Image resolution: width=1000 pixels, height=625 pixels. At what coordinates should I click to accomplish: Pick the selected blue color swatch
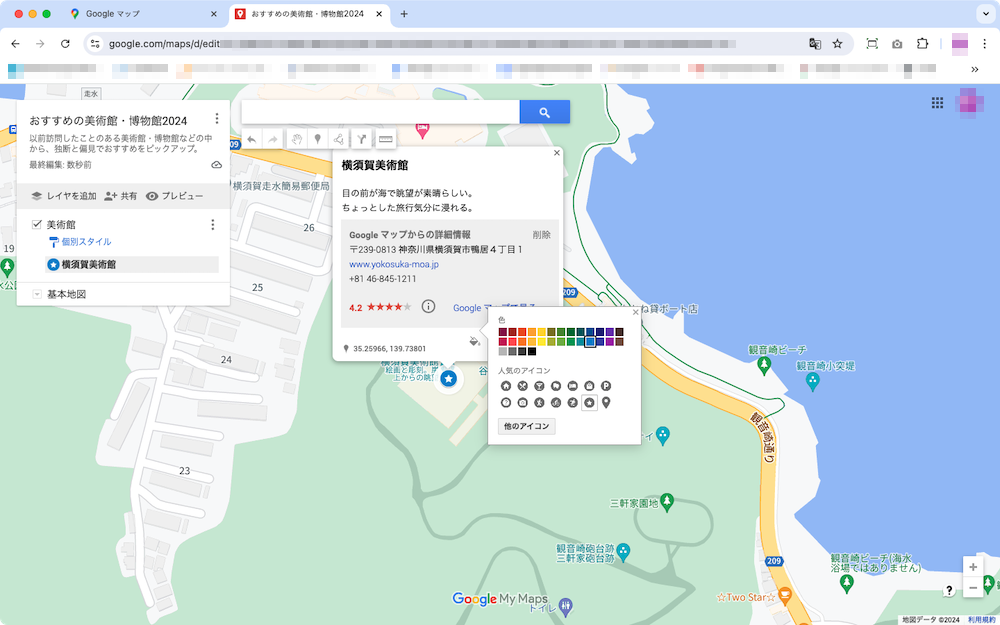point(590,342)
